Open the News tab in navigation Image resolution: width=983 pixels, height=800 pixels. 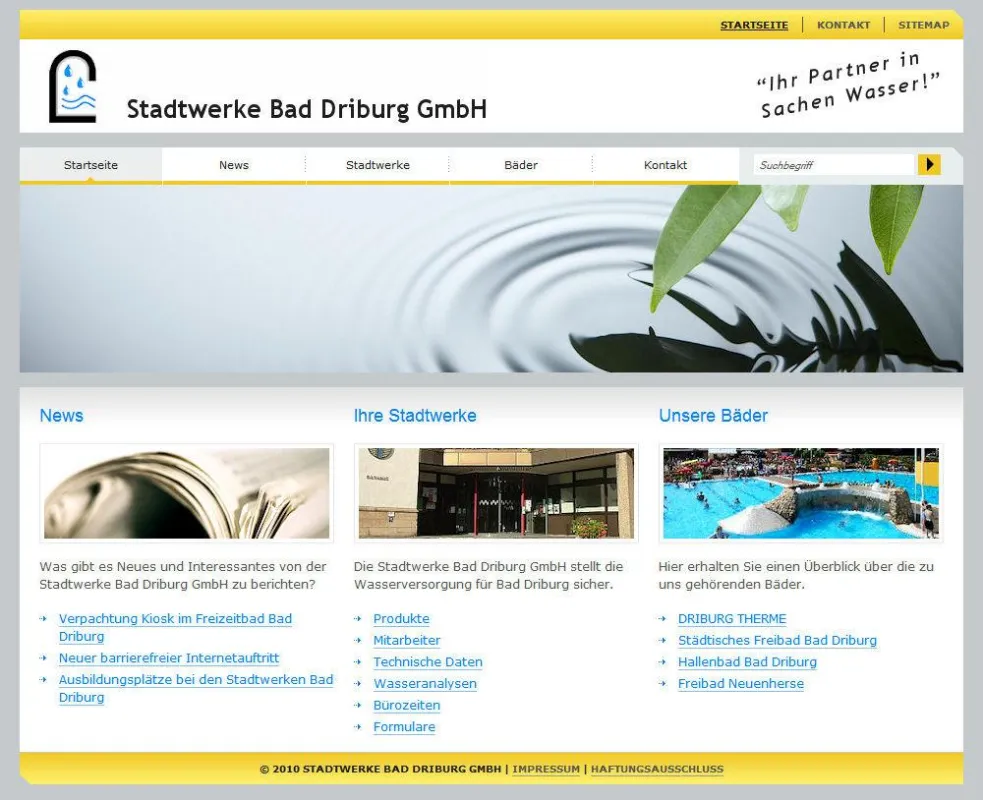[x=234, y=166]
